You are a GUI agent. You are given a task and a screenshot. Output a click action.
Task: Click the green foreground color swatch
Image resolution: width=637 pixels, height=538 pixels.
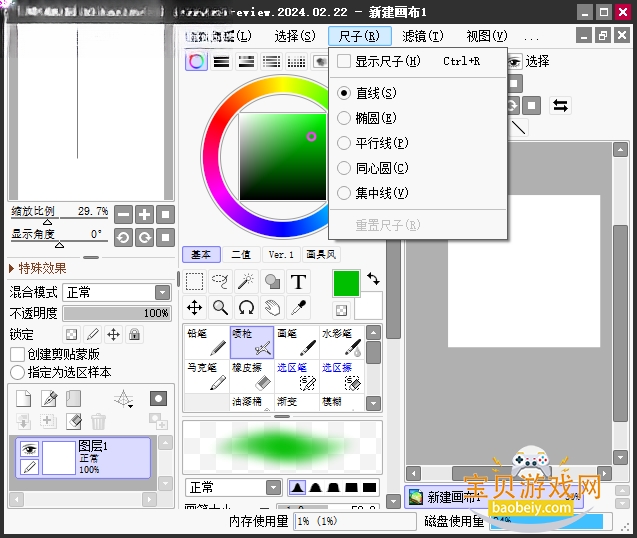tap(346, 283)
